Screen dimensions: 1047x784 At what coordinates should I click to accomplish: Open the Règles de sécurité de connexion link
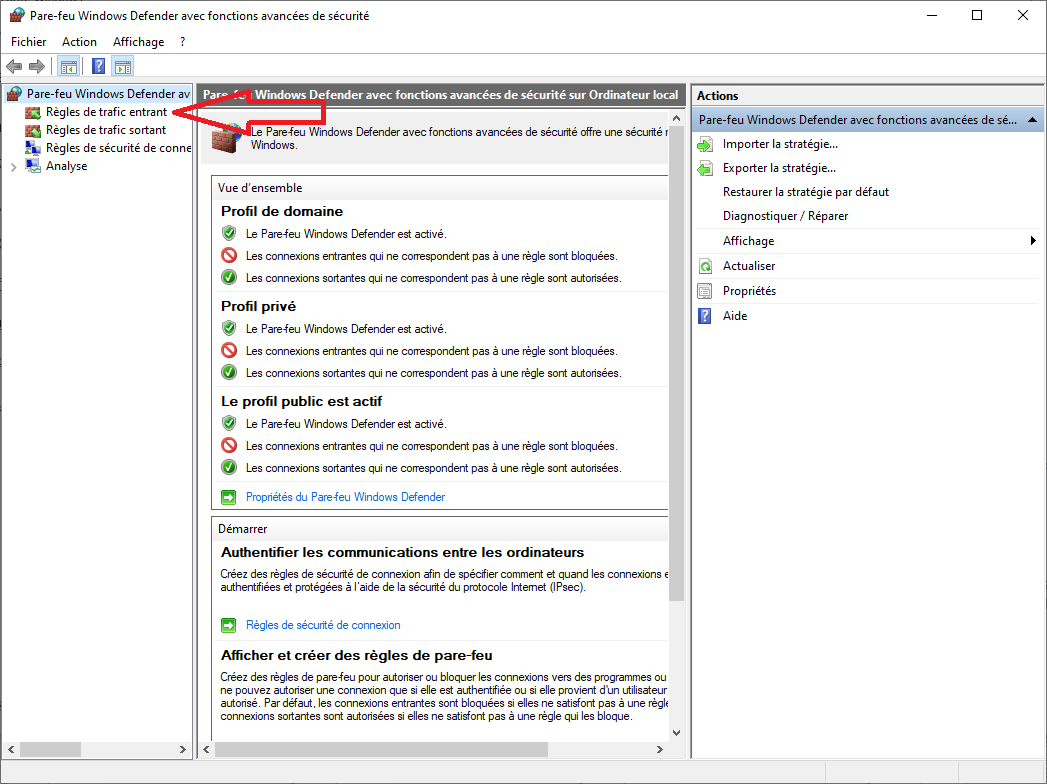(323, 625)
